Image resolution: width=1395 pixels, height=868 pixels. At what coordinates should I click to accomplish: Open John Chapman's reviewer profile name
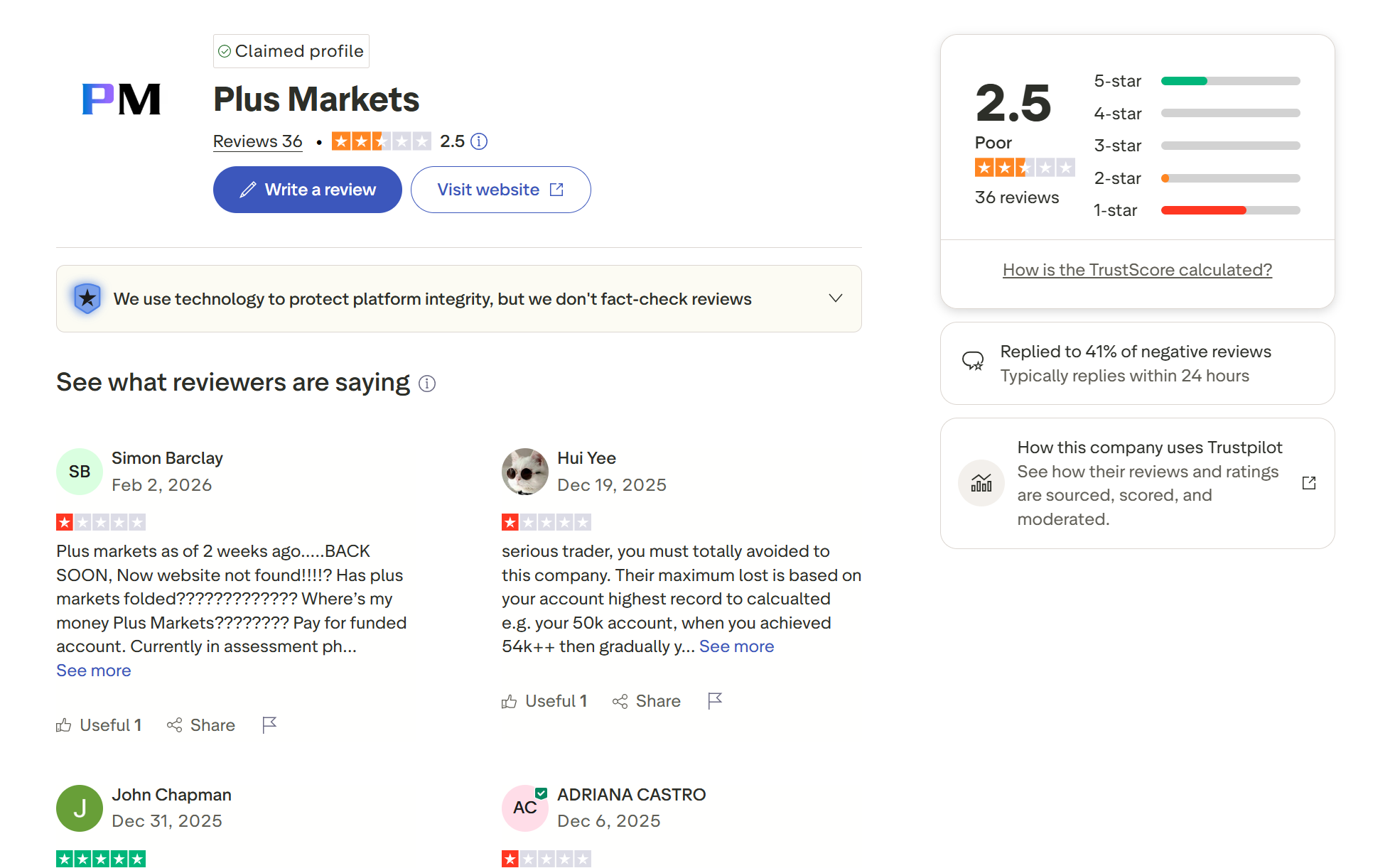pos(171,795)
